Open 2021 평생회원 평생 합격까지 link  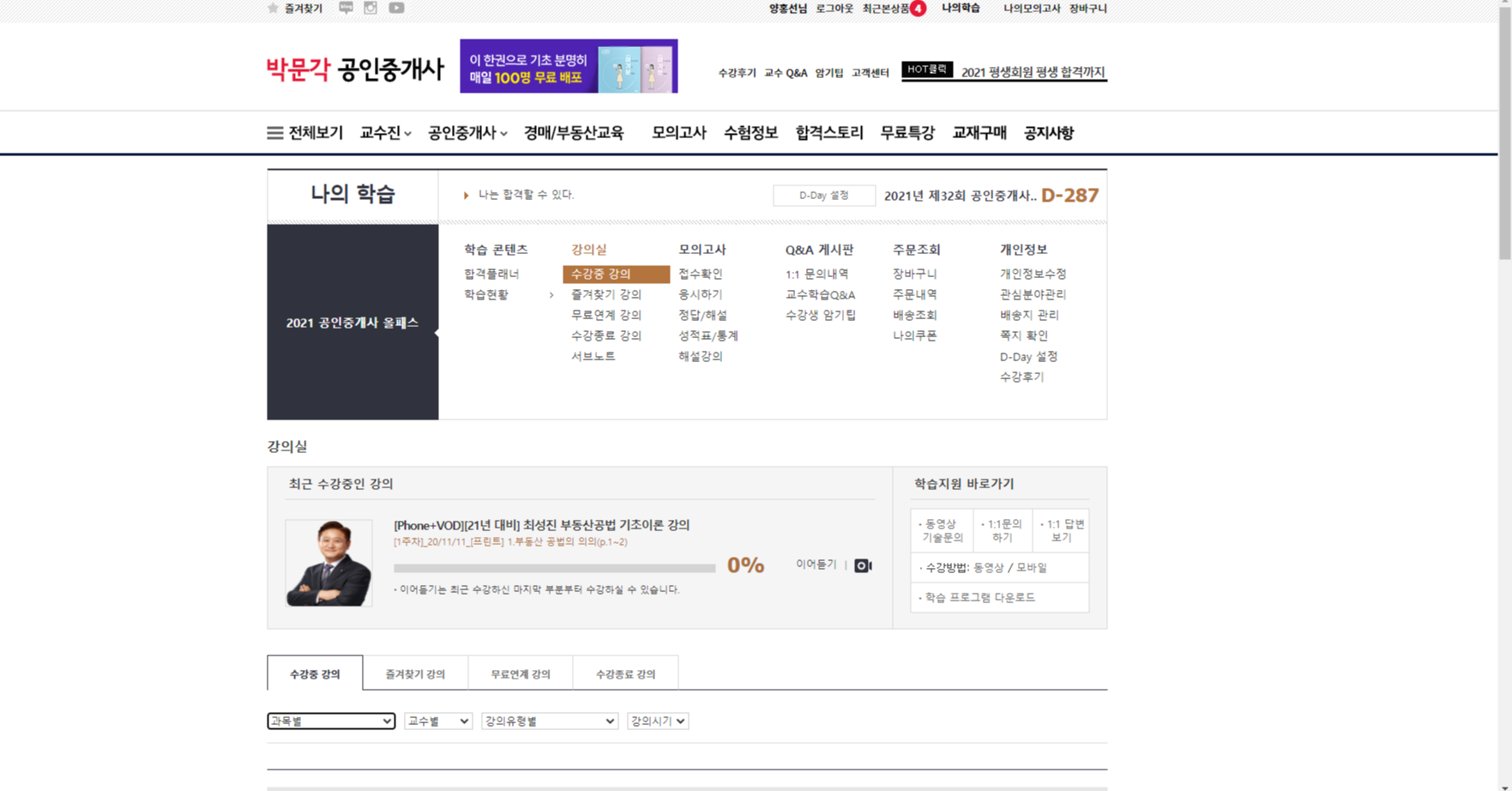[1033, 72]
